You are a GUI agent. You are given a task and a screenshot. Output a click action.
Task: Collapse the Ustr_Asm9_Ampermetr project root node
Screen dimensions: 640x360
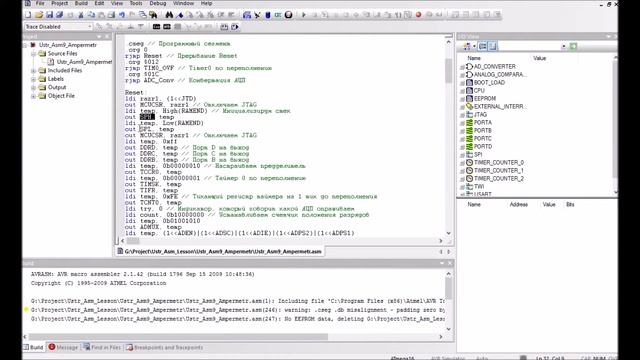(25, 45)
